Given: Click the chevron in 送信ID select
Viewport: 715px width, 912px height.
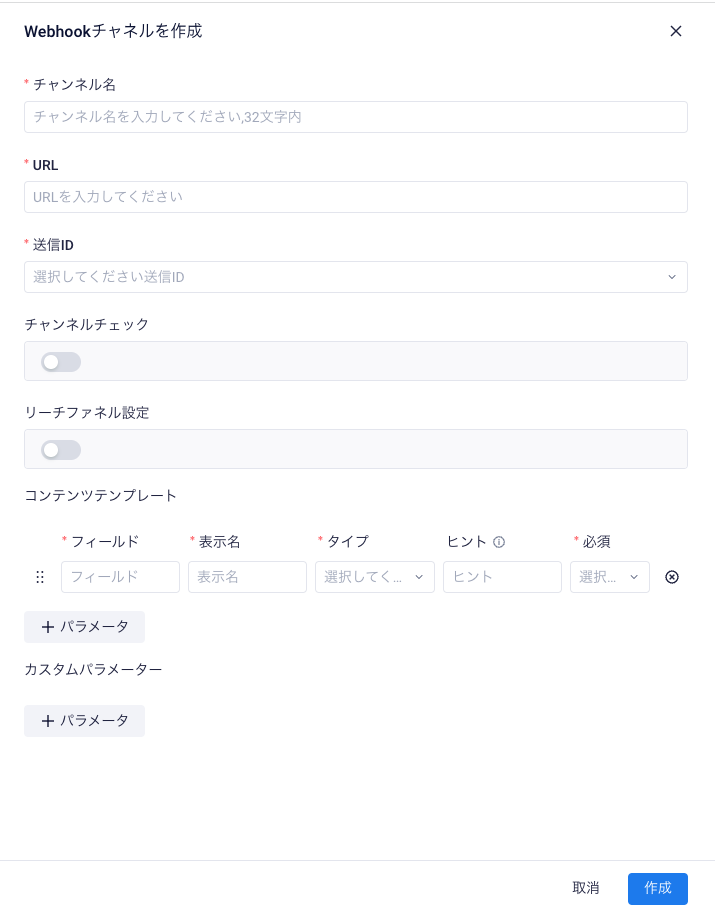Looking at the screenshot, I should tap(672, 277).
